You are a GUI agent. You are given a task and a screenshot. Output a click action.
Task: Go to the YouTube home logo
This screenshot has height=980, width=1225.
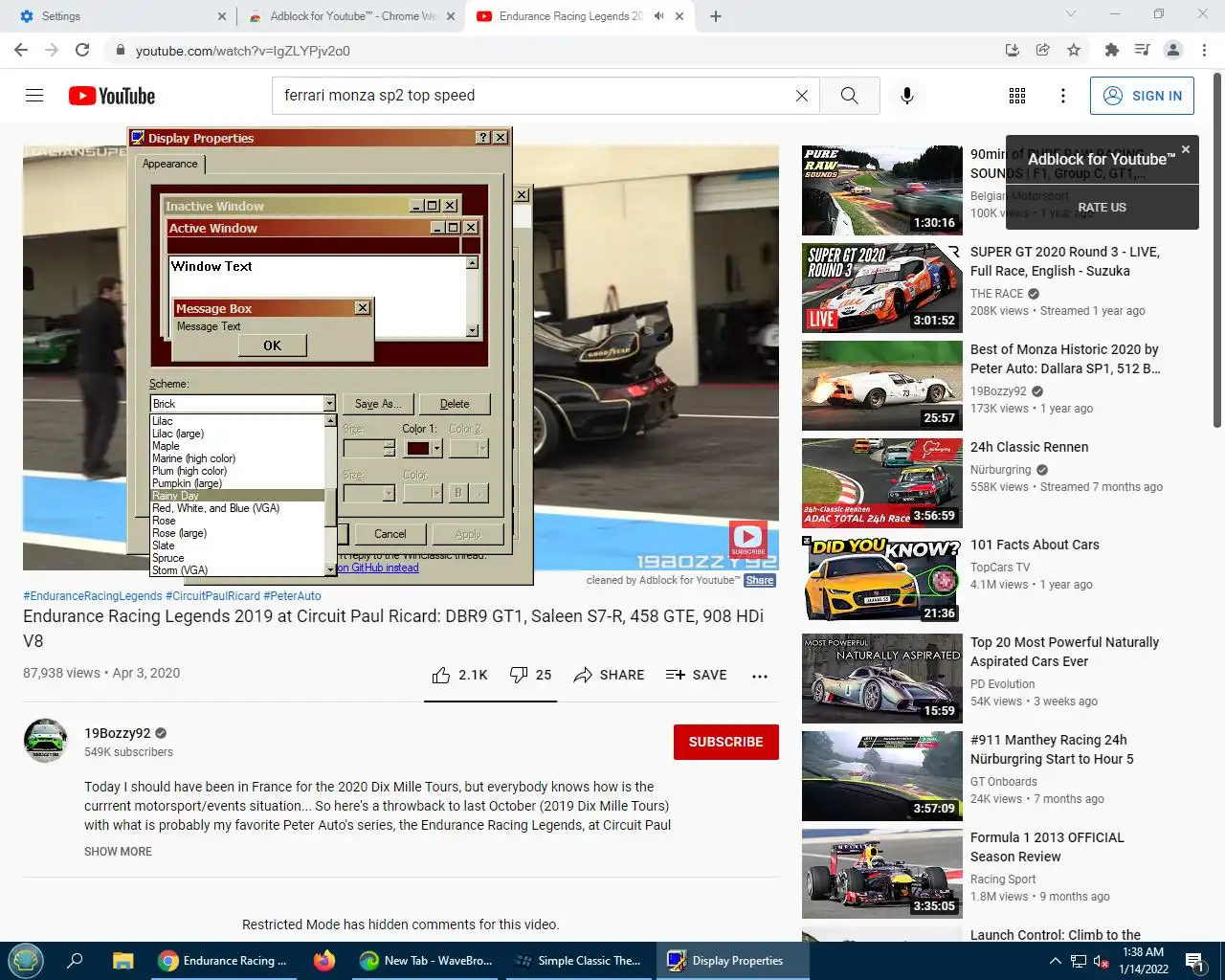click(112, 96)
